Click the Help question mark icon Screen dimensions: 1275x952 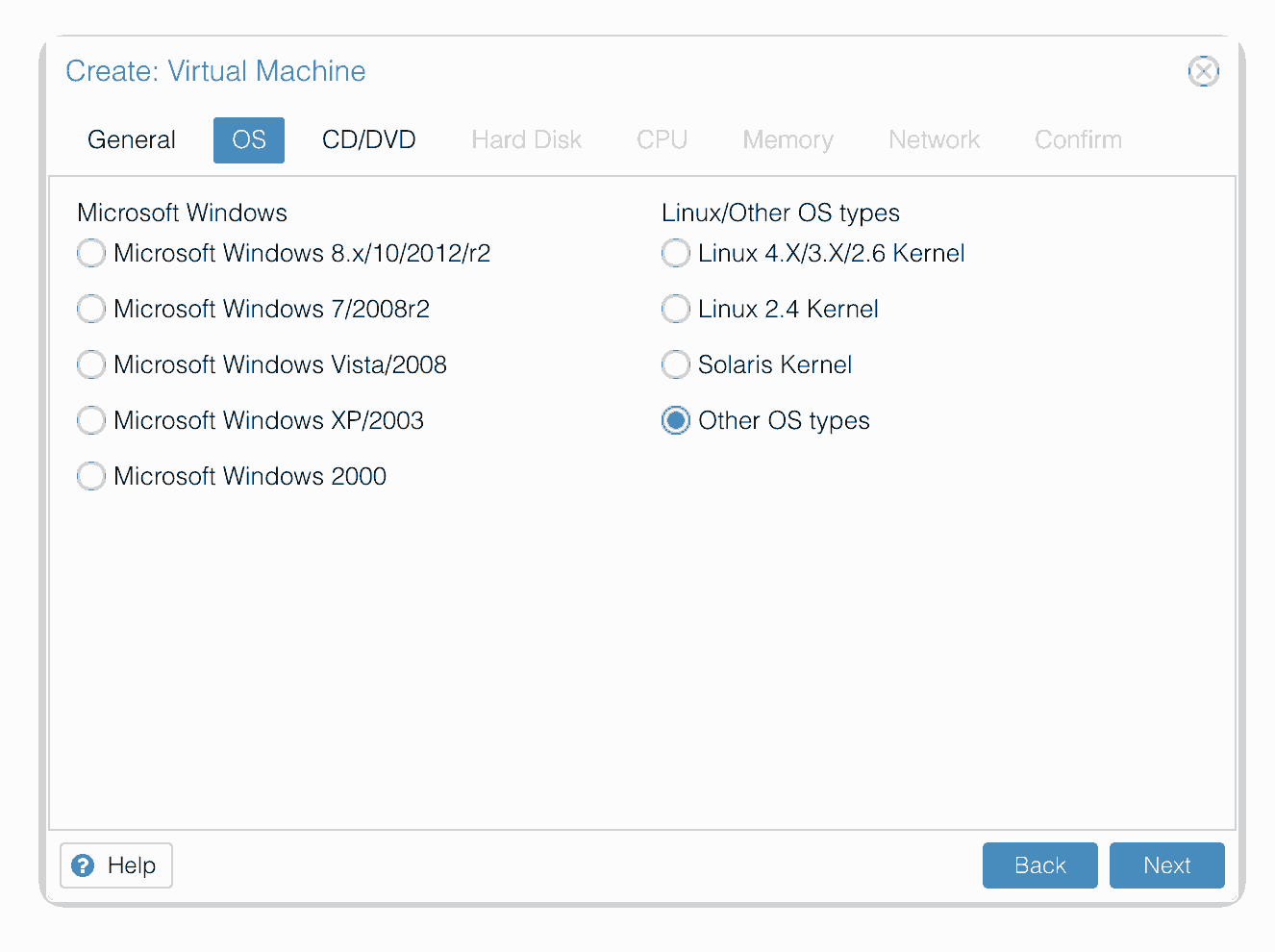84,865
